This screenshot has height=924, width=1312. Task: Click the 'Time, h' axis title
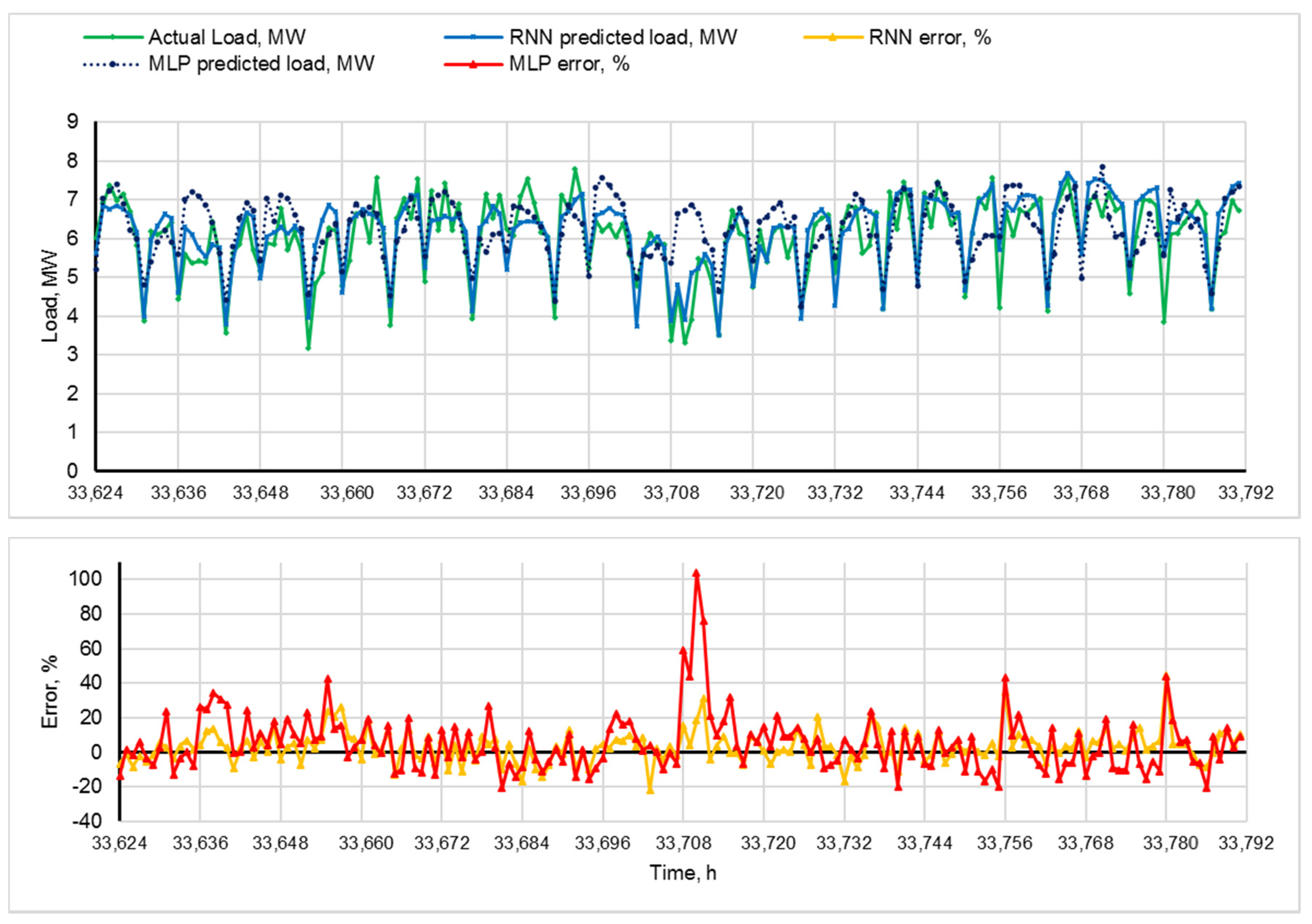pos(682,873)
